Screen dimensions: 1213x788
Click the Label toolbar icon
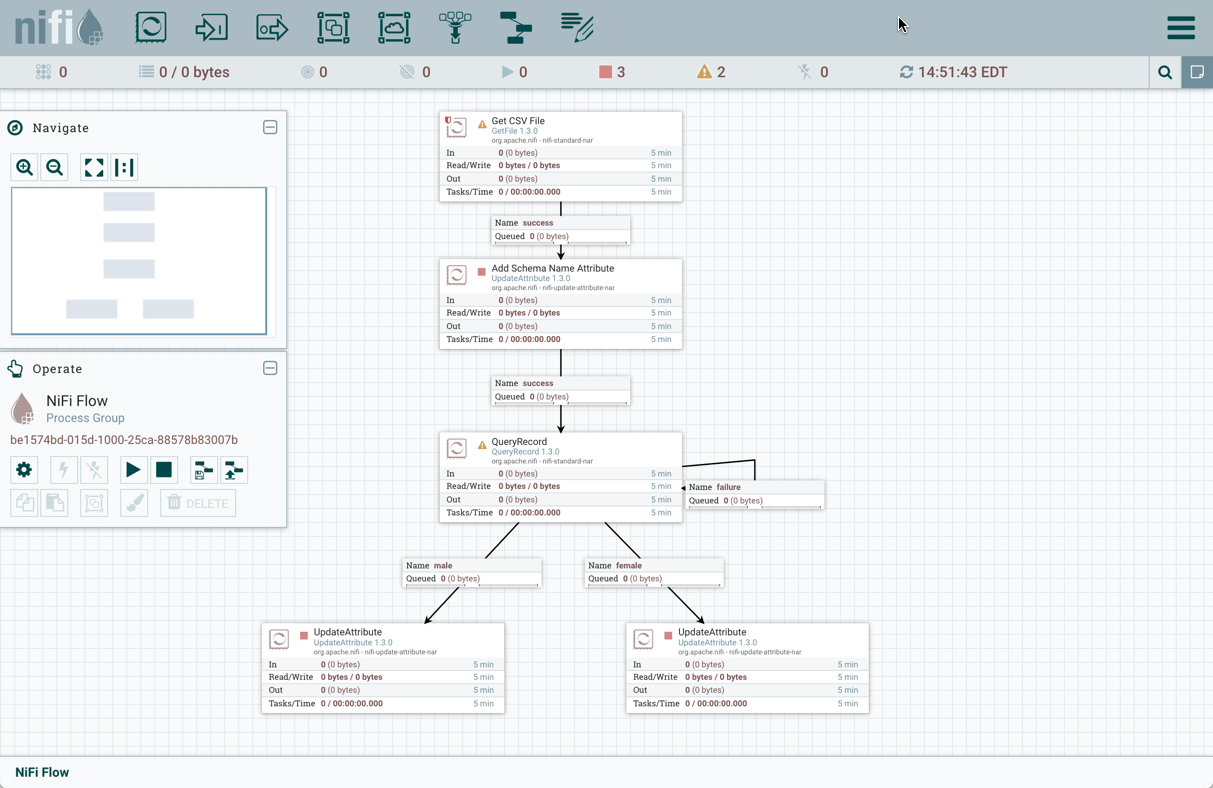577,27
